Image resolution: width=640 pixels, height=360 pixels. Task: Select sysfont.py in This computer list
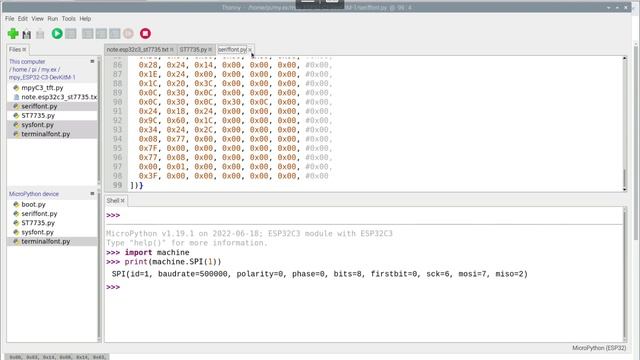[38, 124]
